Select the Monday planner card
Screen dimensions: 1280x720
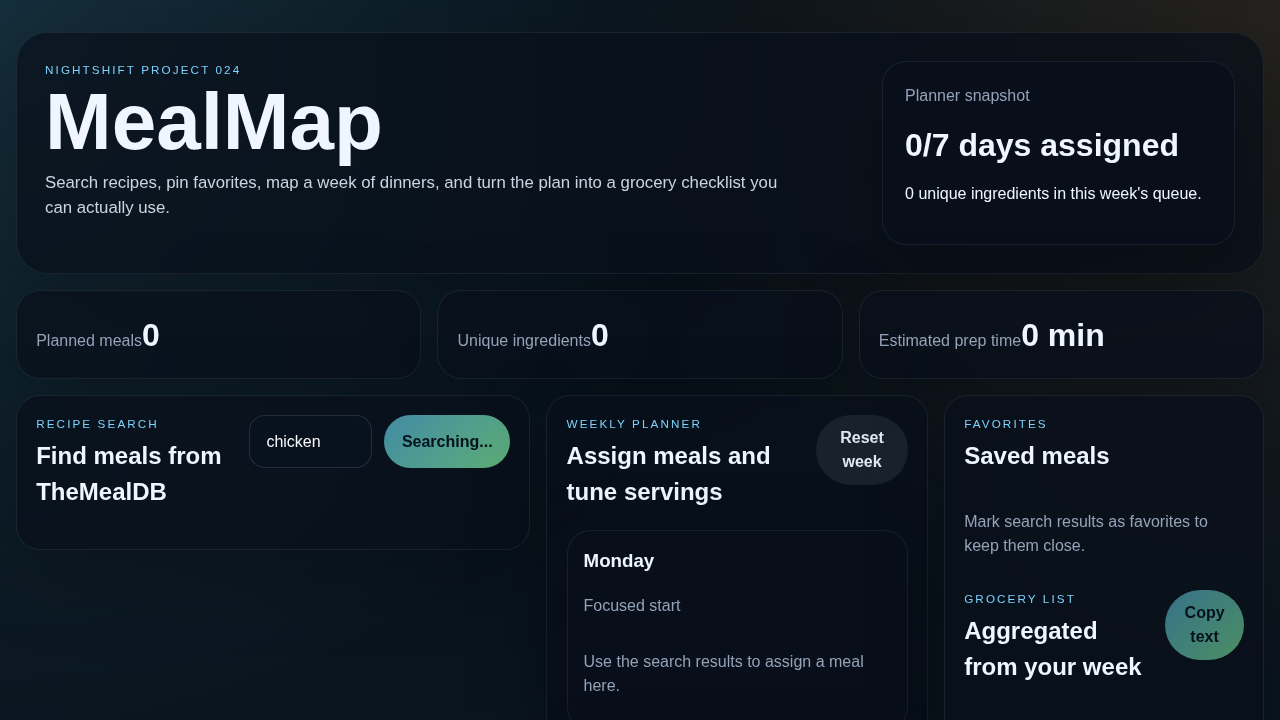tap(737, 620)
